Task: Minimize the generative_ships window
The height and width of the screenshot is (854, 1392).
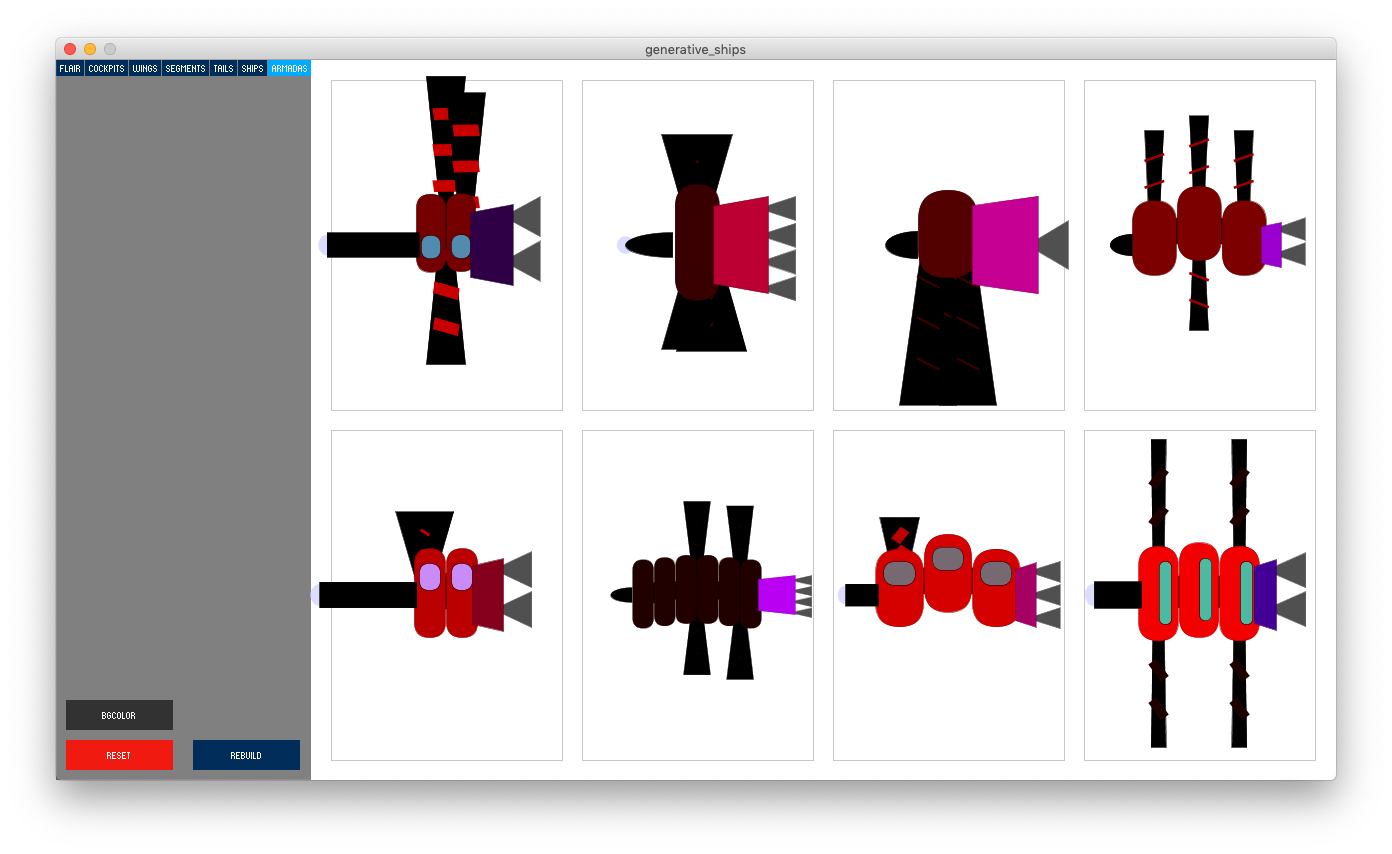Action: tap(90, 49)
